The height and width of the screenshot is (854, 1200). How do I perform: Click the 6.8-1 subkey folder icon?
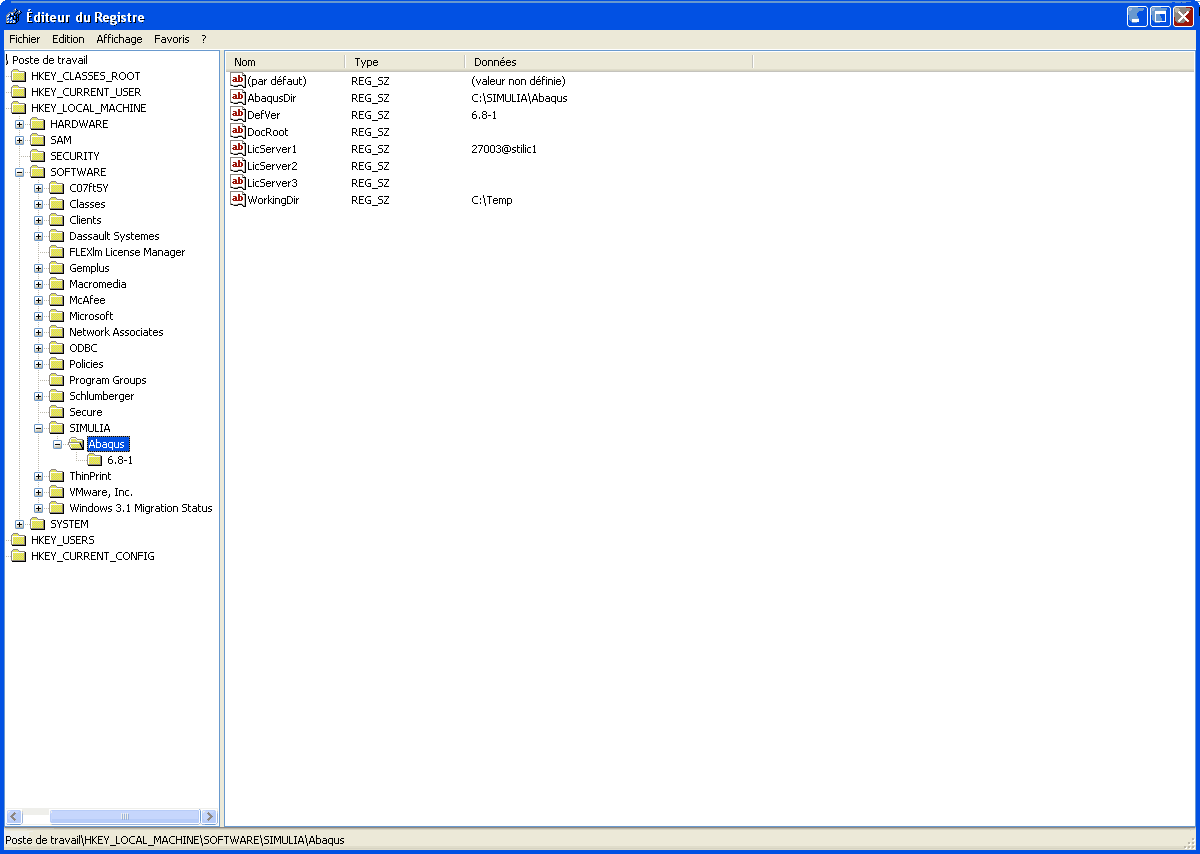95,460
